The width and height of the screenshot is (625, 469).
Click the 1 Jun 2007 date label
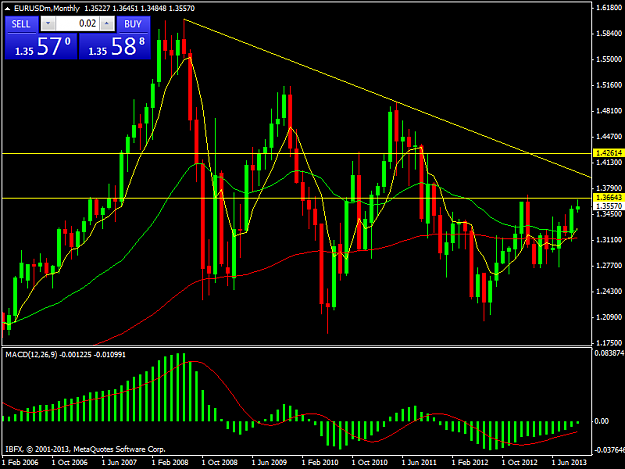coord(120,462)
